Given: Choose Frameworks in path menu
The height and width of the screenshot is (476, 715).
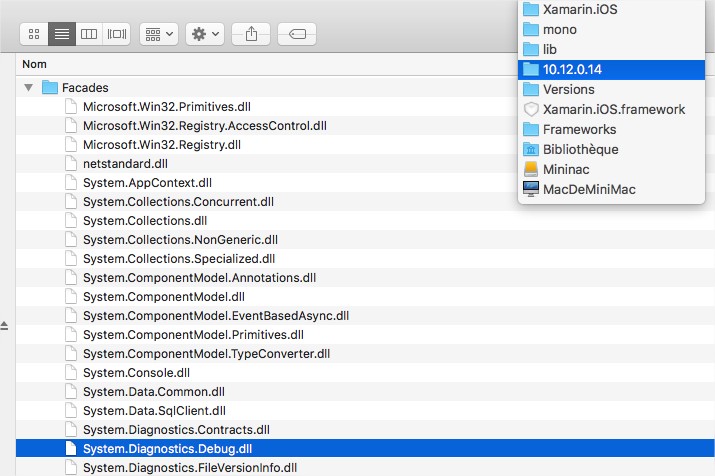Looking at the screenshot, I should [611, 129].
